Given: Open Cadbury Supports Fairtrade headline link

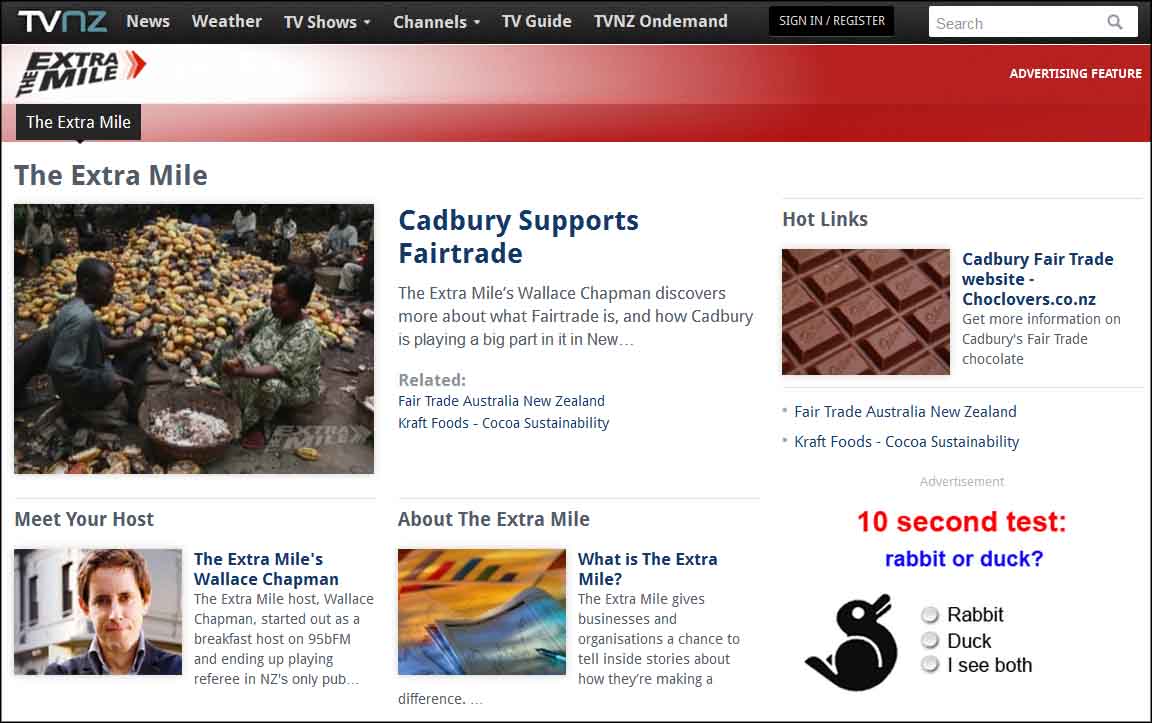Looking at the screenshot, I should pyautogui.click(x=518, y=237).
